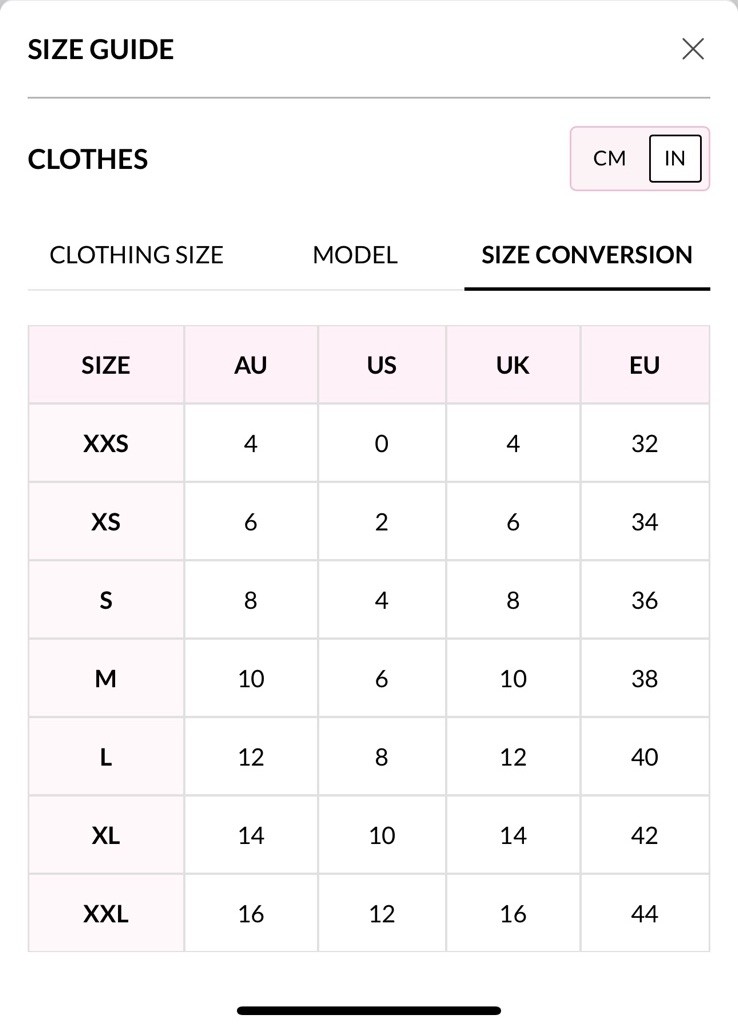Click EU value 44 in XXL row
This screenshot has height=1025, width=738.
pos(645,914)
